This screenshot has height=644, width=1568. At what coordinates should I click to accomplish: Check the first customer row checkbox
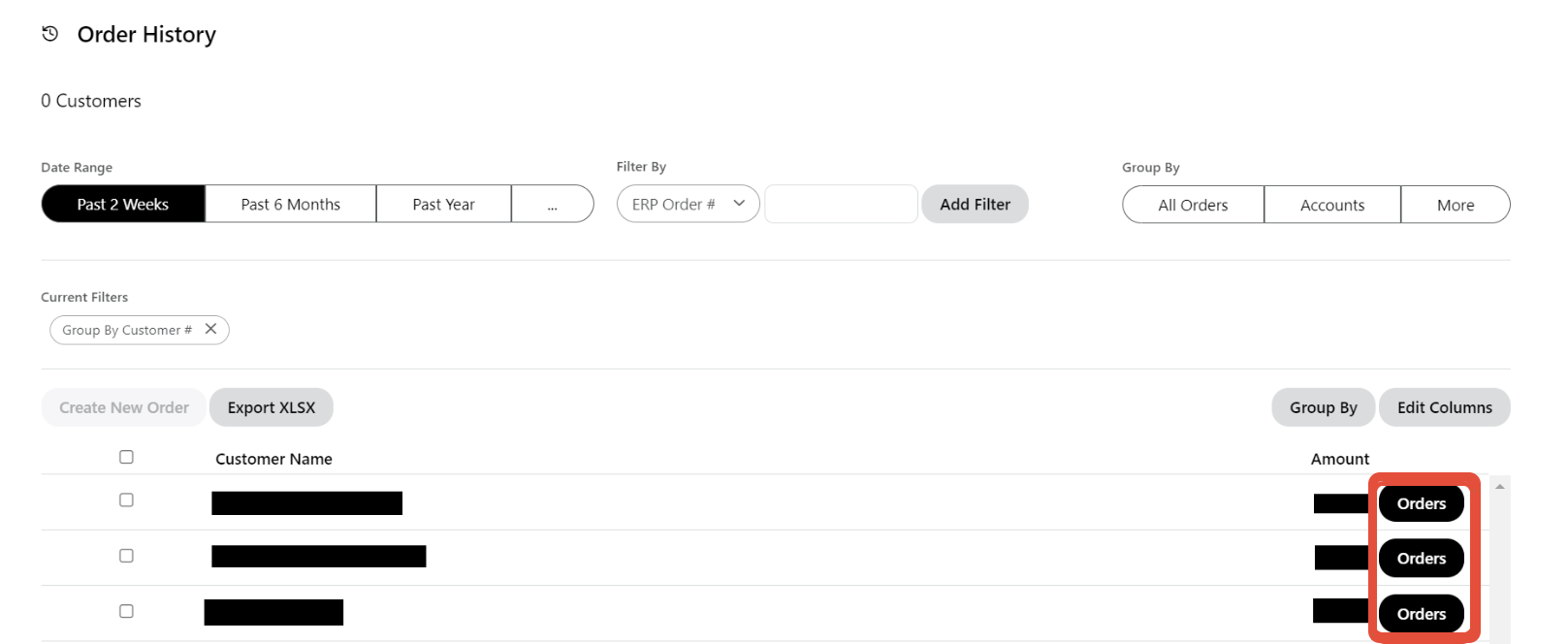tap(126, 500)
